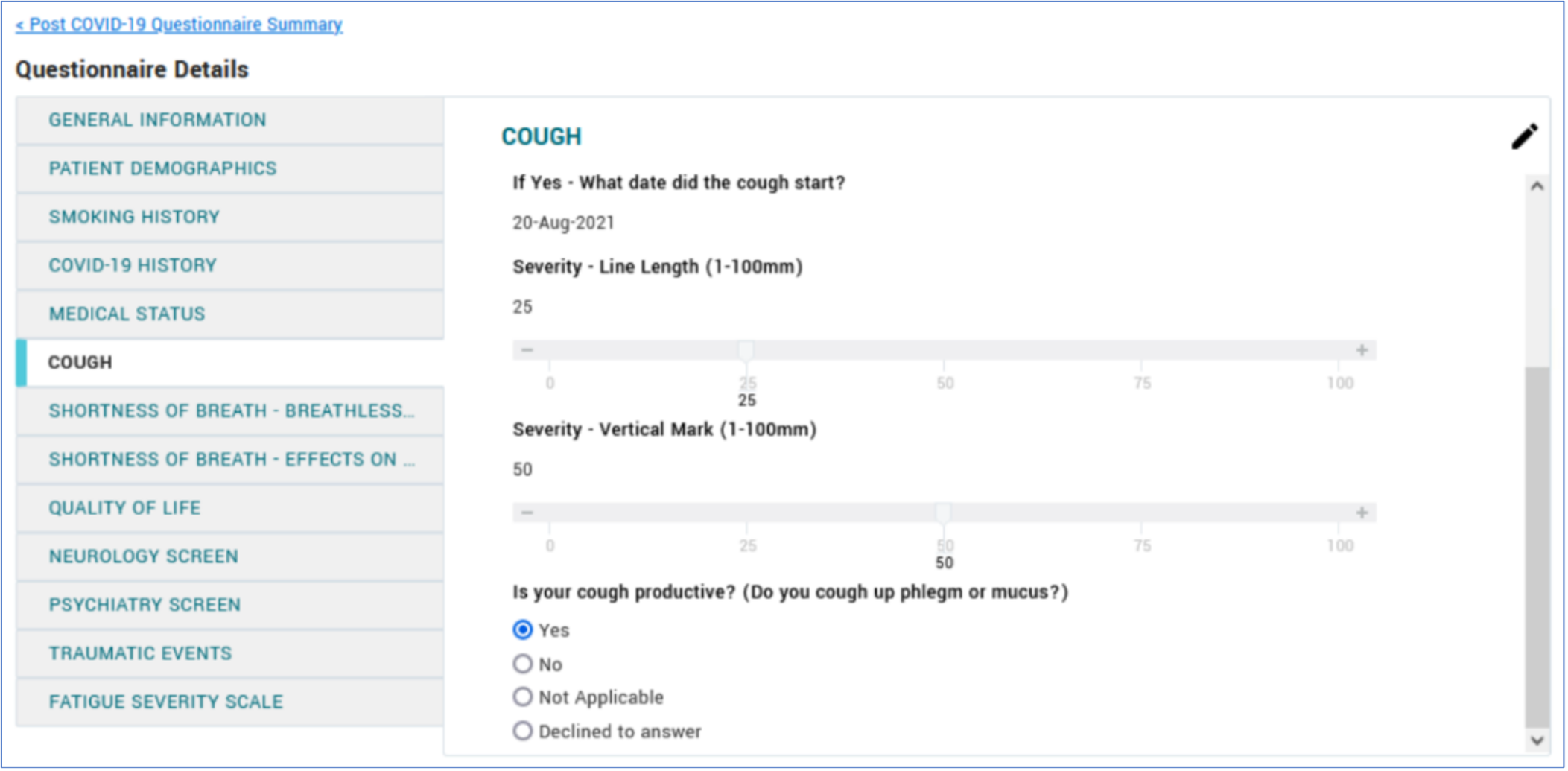The image size is (1568, 771).
Task: Open the General Information tab
Action: 157,120
